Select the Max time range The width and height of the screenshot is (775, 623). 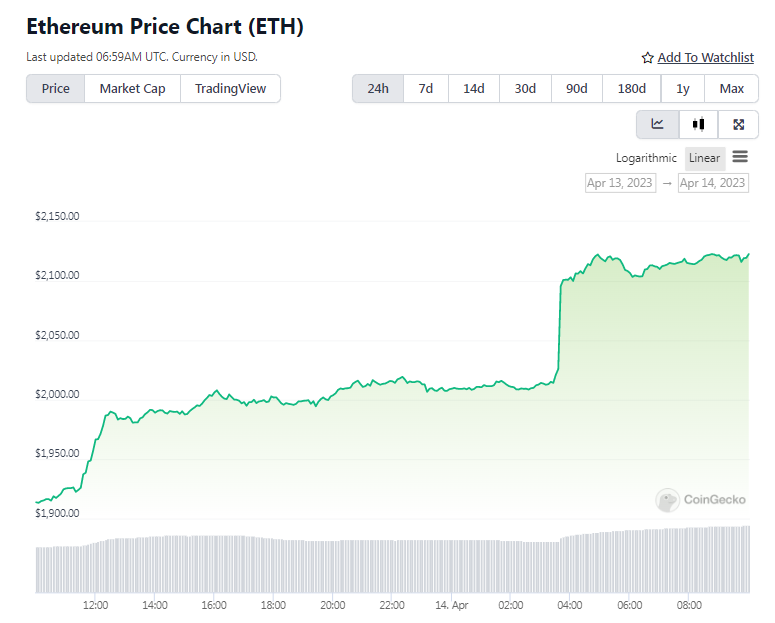[x=732, y=89]
